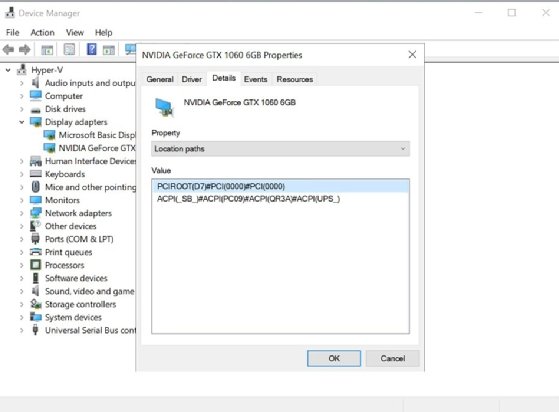Open the Property dropdown showing Location paths
559x412 pixels.
(x=280, y=149)
